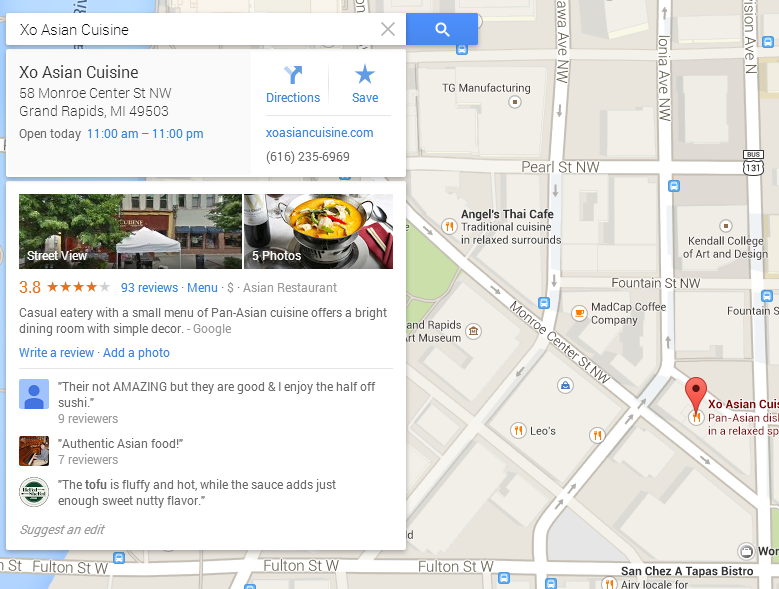Click Angel's Thai Cafe restaurant marker
The height and width of the screenshot is (589, 779).
[449, 226]
